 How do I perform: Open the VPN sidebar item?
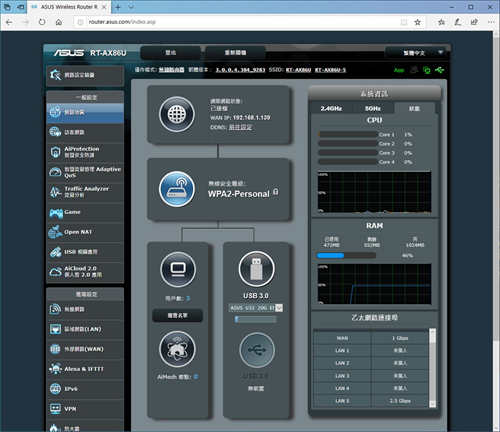pos(85,409)
